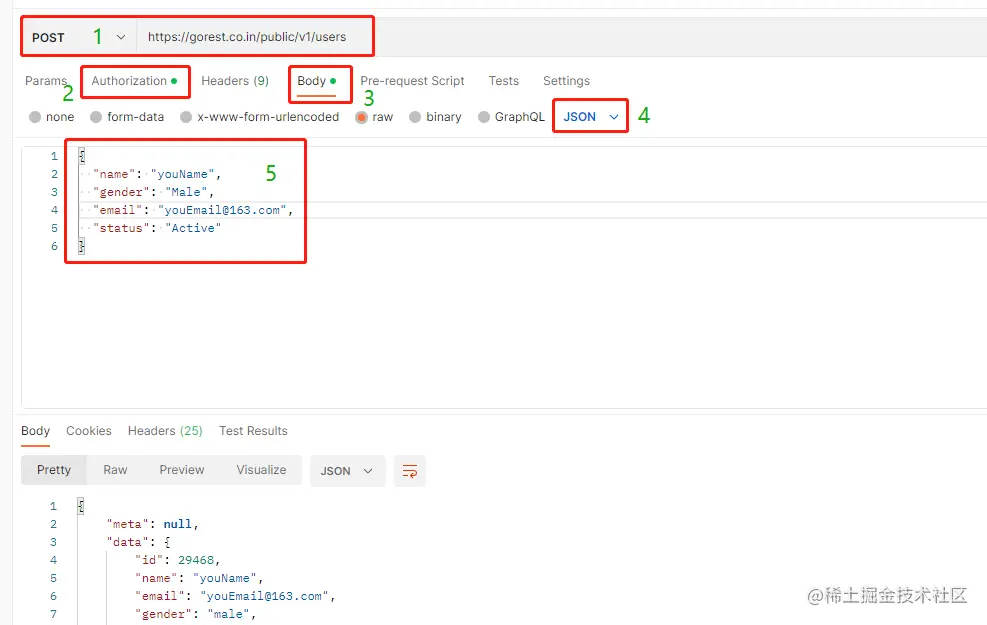Click response "email" value line
The width and height of the screenshot is (987, 625).
(235, 596)
